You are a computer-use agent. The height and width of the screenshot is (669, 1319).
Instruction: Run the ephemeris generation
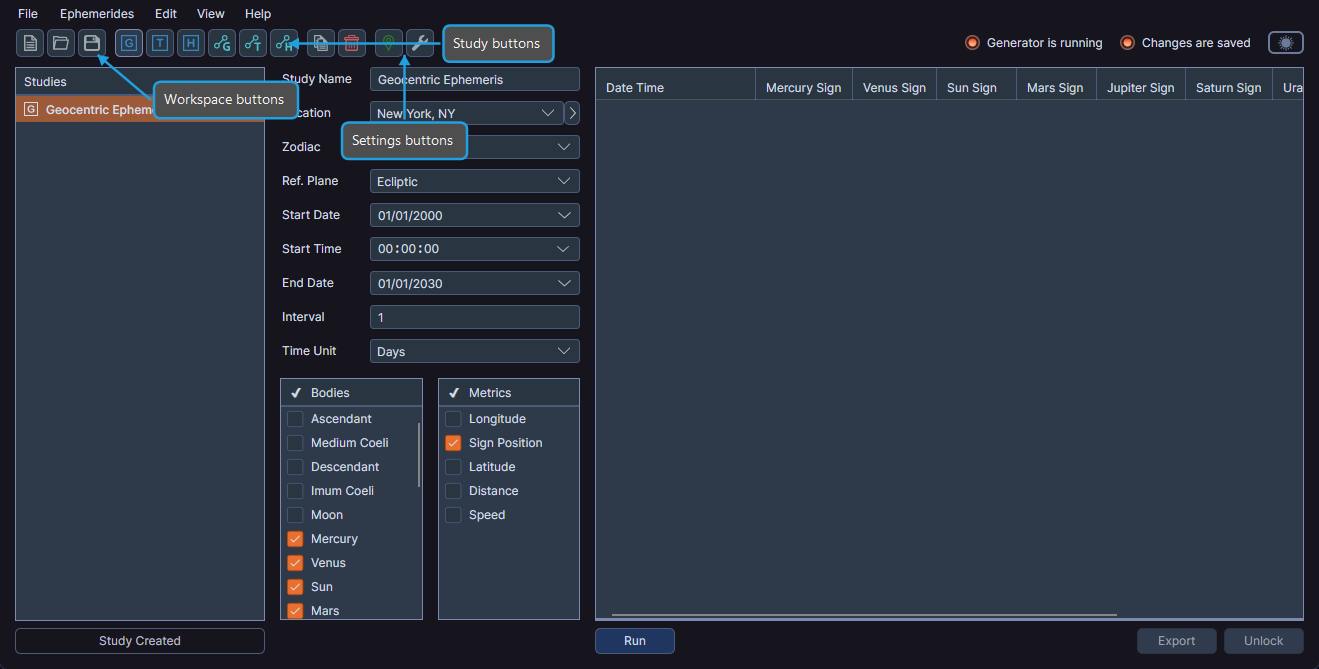coord(634,640)
